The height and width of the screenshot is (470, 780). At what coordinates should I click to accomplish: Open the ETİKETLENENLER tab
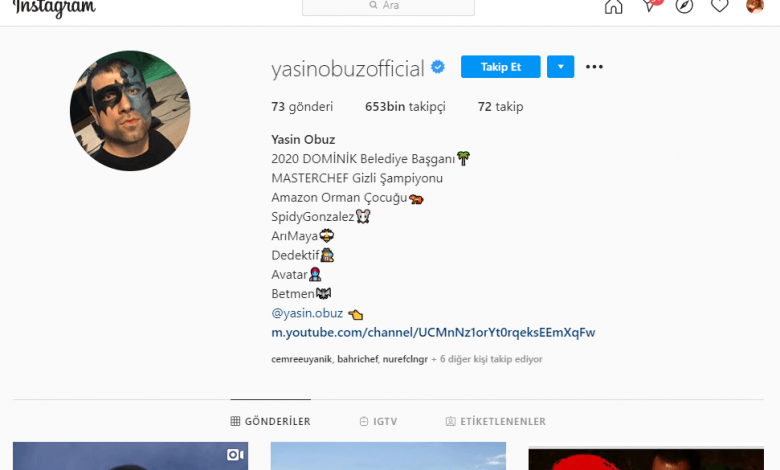point(495,421)
